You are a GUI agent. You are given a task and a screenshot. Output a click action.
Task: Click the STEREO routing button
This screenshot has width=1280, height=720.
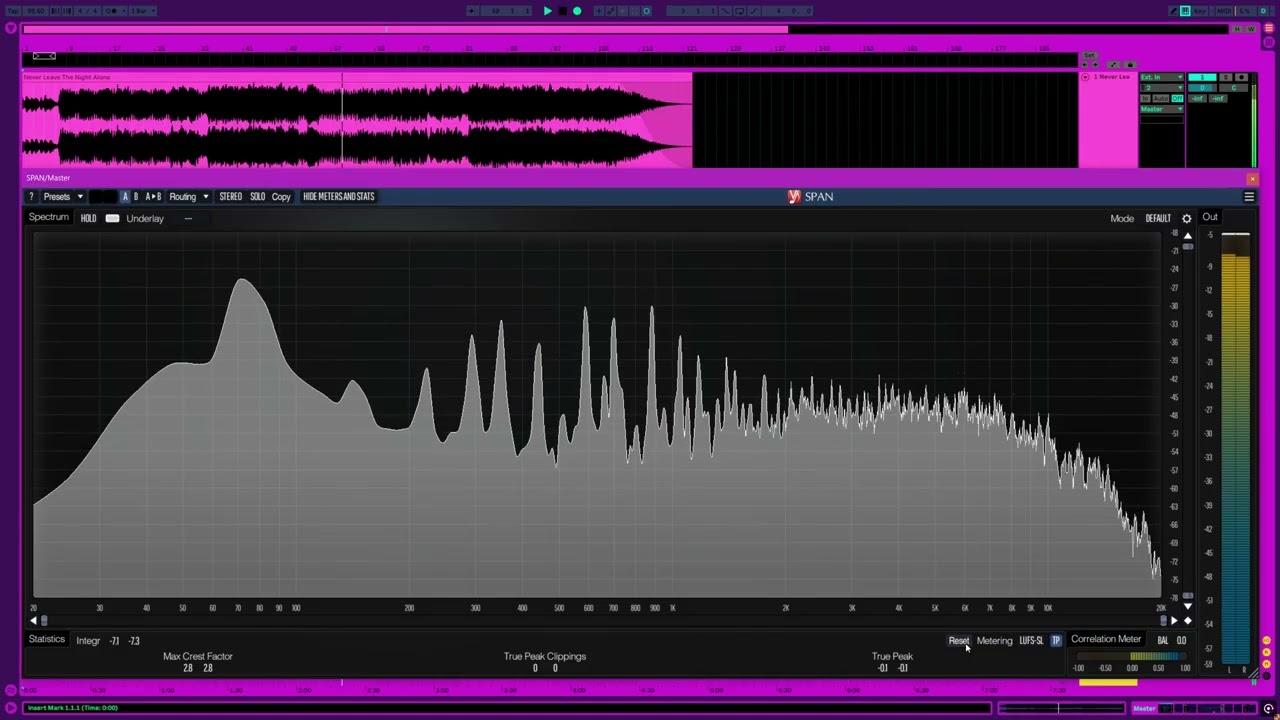tap(231, 197)
